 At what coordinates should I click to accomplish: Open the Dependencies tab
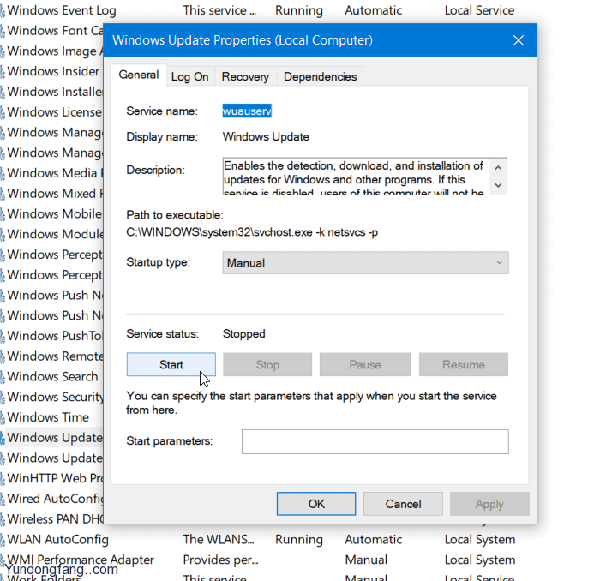pyautogui.click(x=320, y=77)
